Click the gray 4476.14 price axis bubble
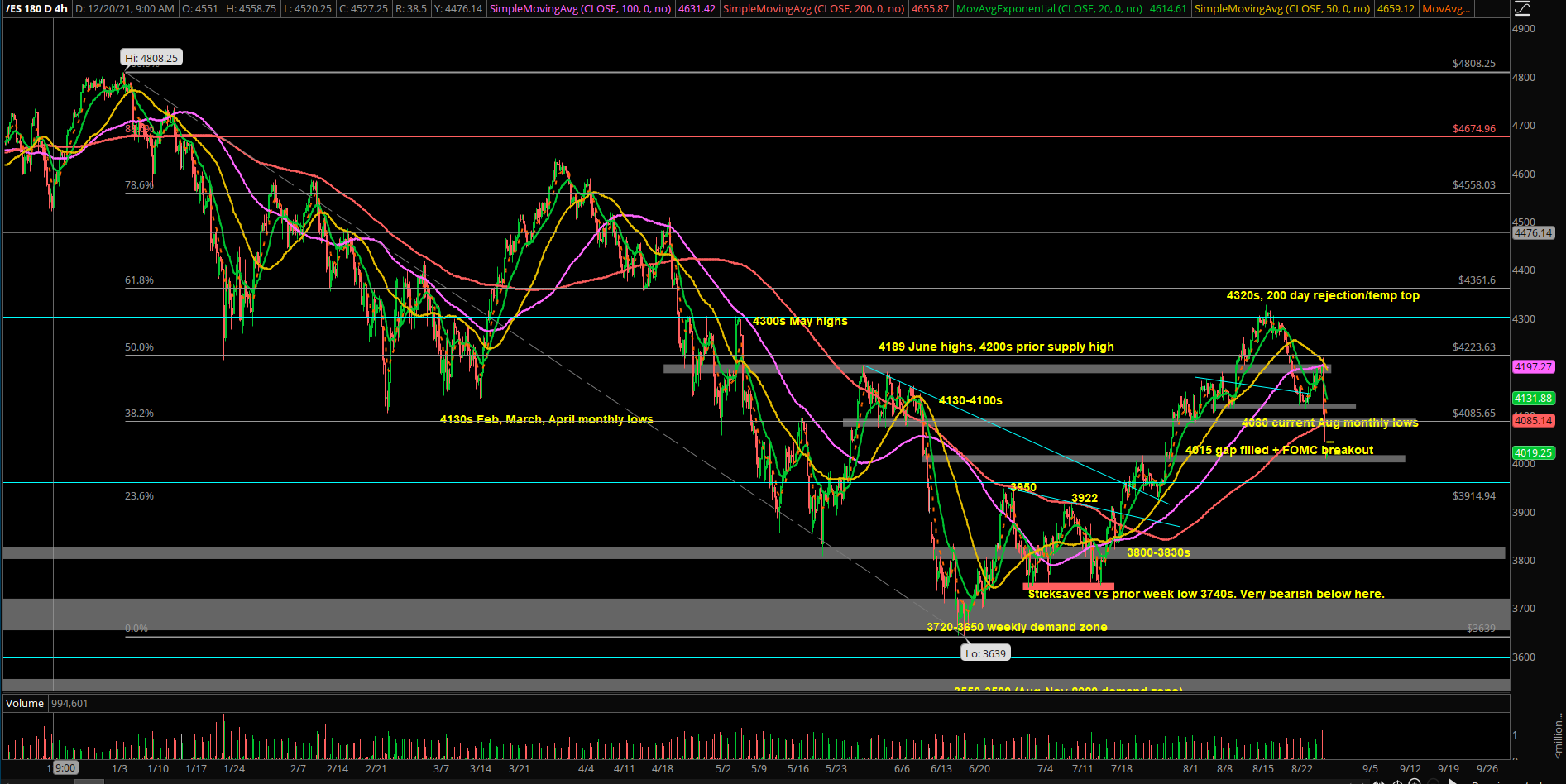 point(1533,233)
